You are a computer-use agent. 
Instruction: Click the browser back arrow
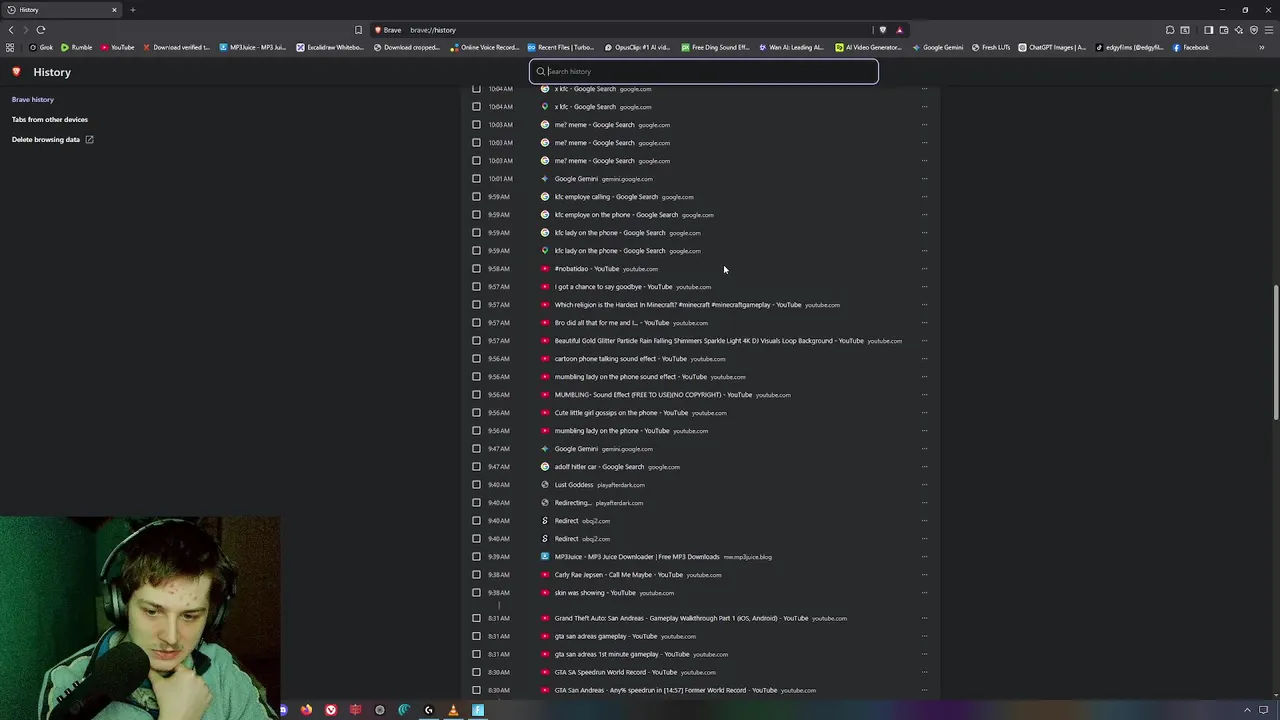11,30
